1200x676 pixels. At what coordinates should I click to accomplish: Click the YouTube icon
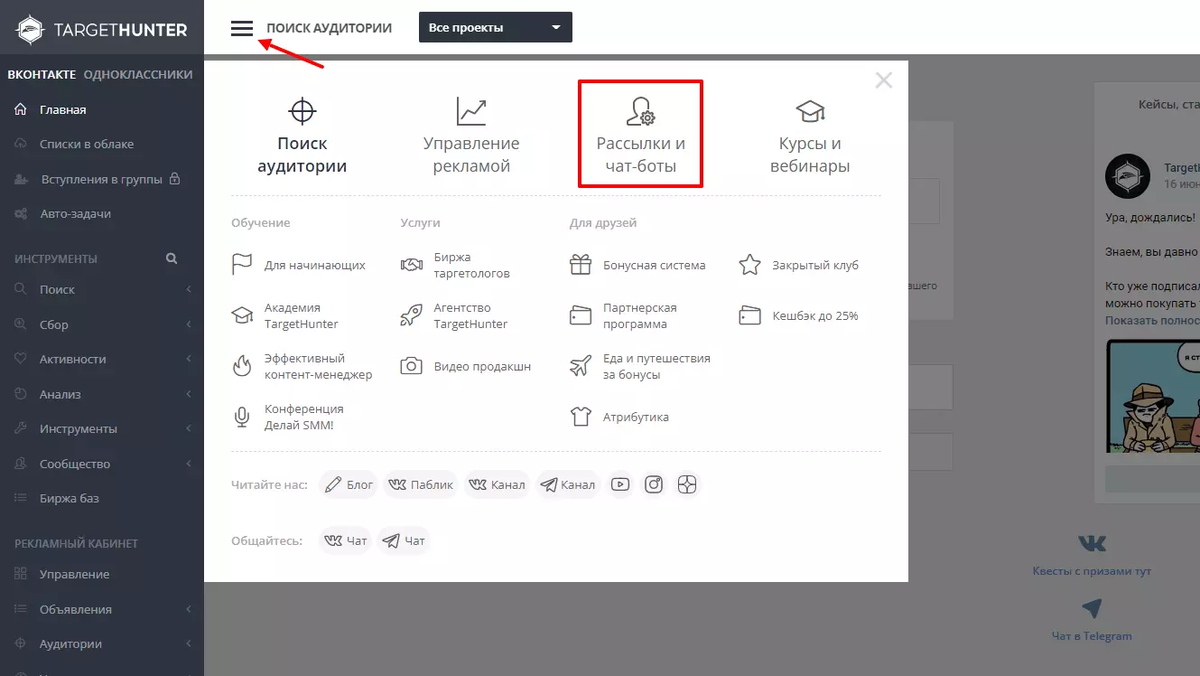pyautogui.click(x=621, y=484)
